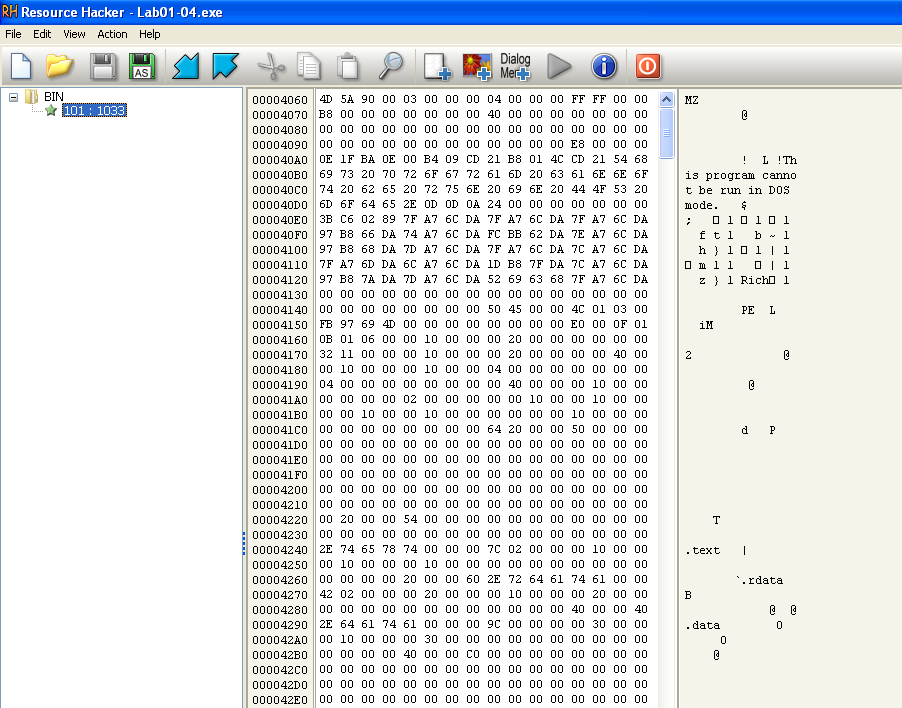Click the Find magnifier icon

390,66
